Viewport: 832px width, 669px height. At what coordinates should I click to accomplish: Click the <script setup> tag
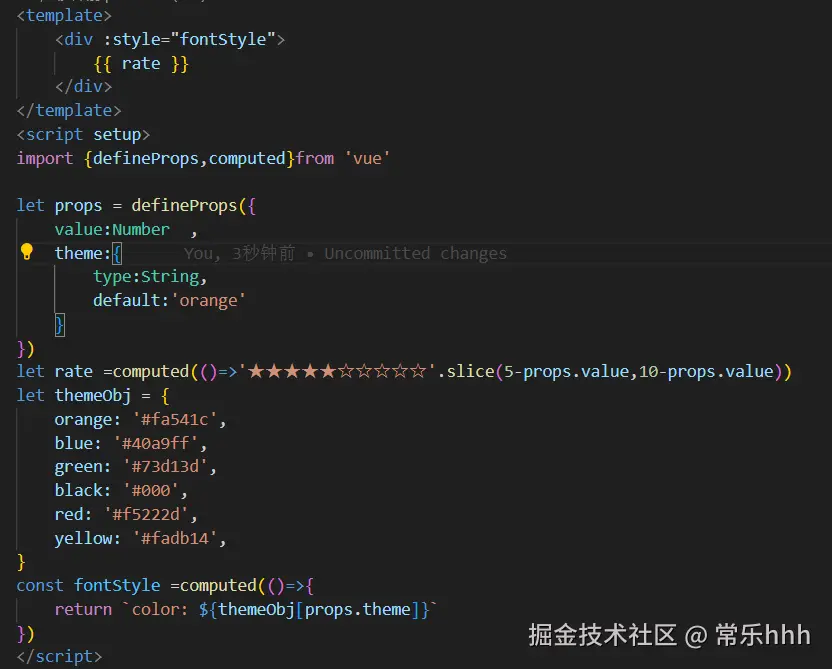click(x=83, y=134)
